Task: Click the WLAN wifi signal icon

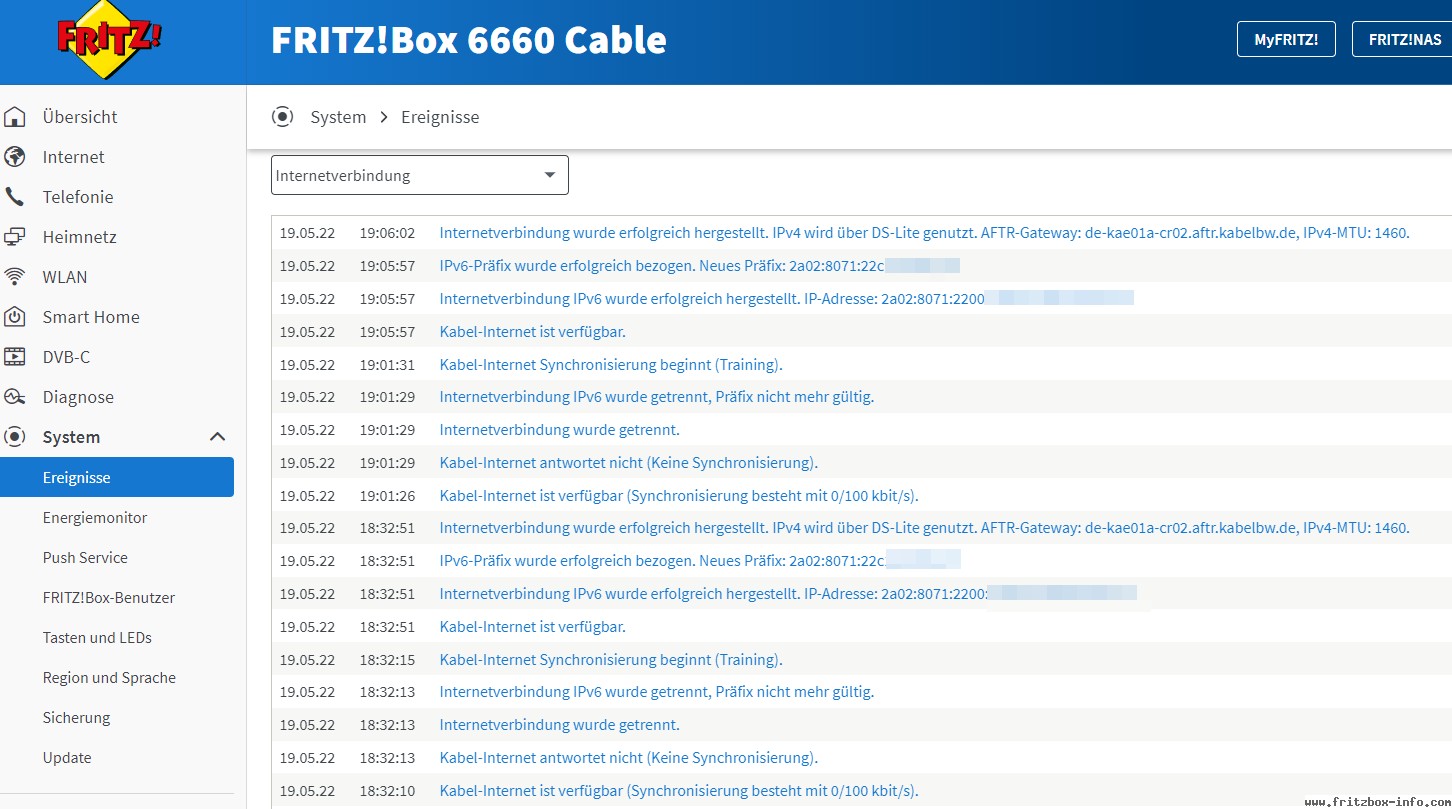Action: 15,277
